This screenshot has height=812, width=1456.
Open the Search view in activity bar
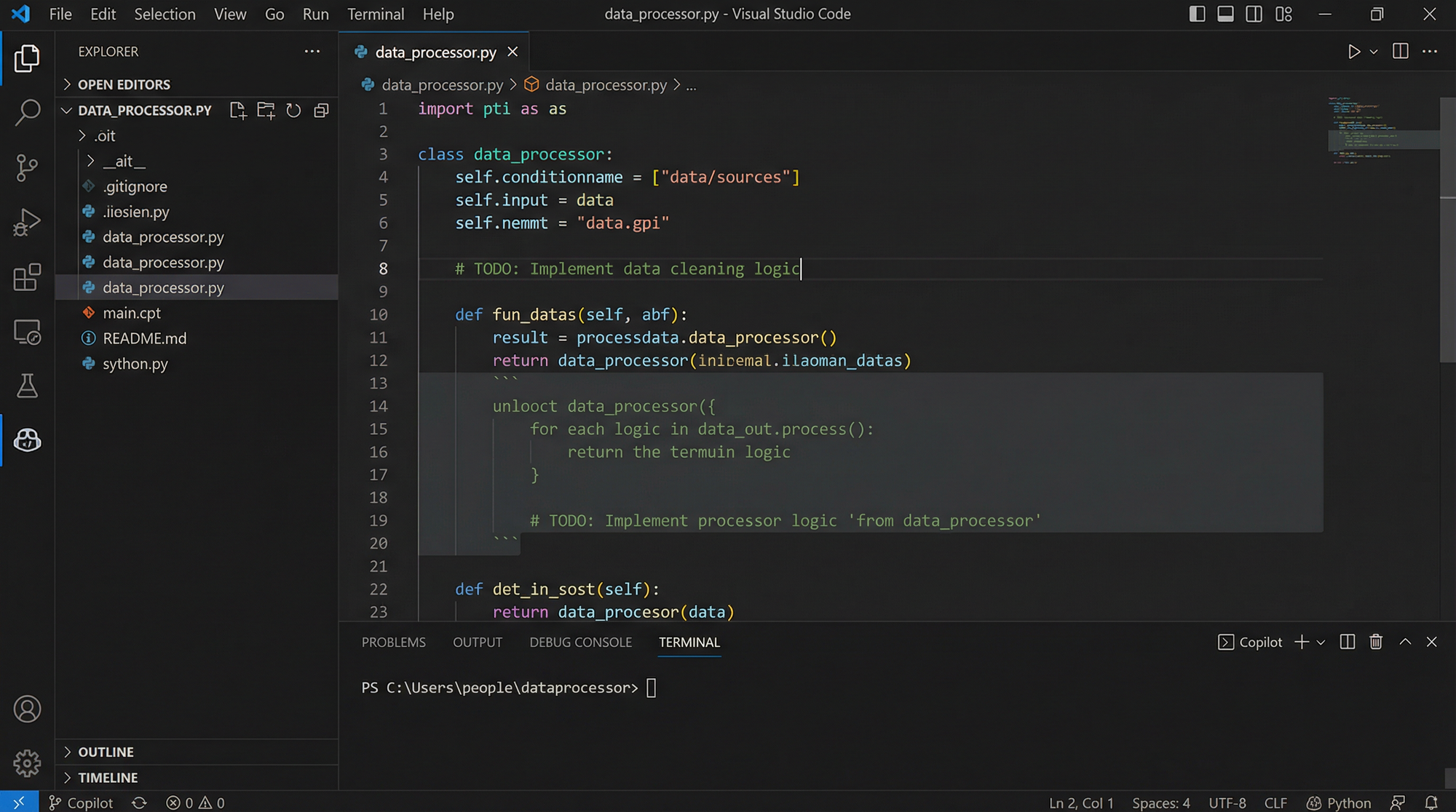[x=27, y=113]
